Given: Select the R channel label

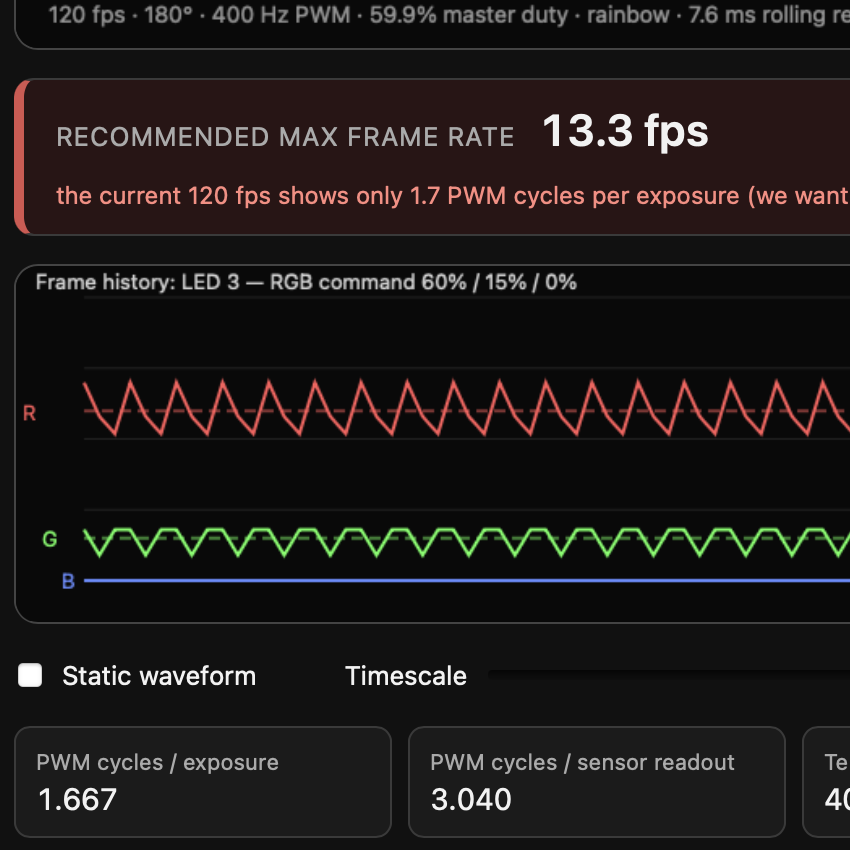Looking at the screenshot, I should coord(29,413).
